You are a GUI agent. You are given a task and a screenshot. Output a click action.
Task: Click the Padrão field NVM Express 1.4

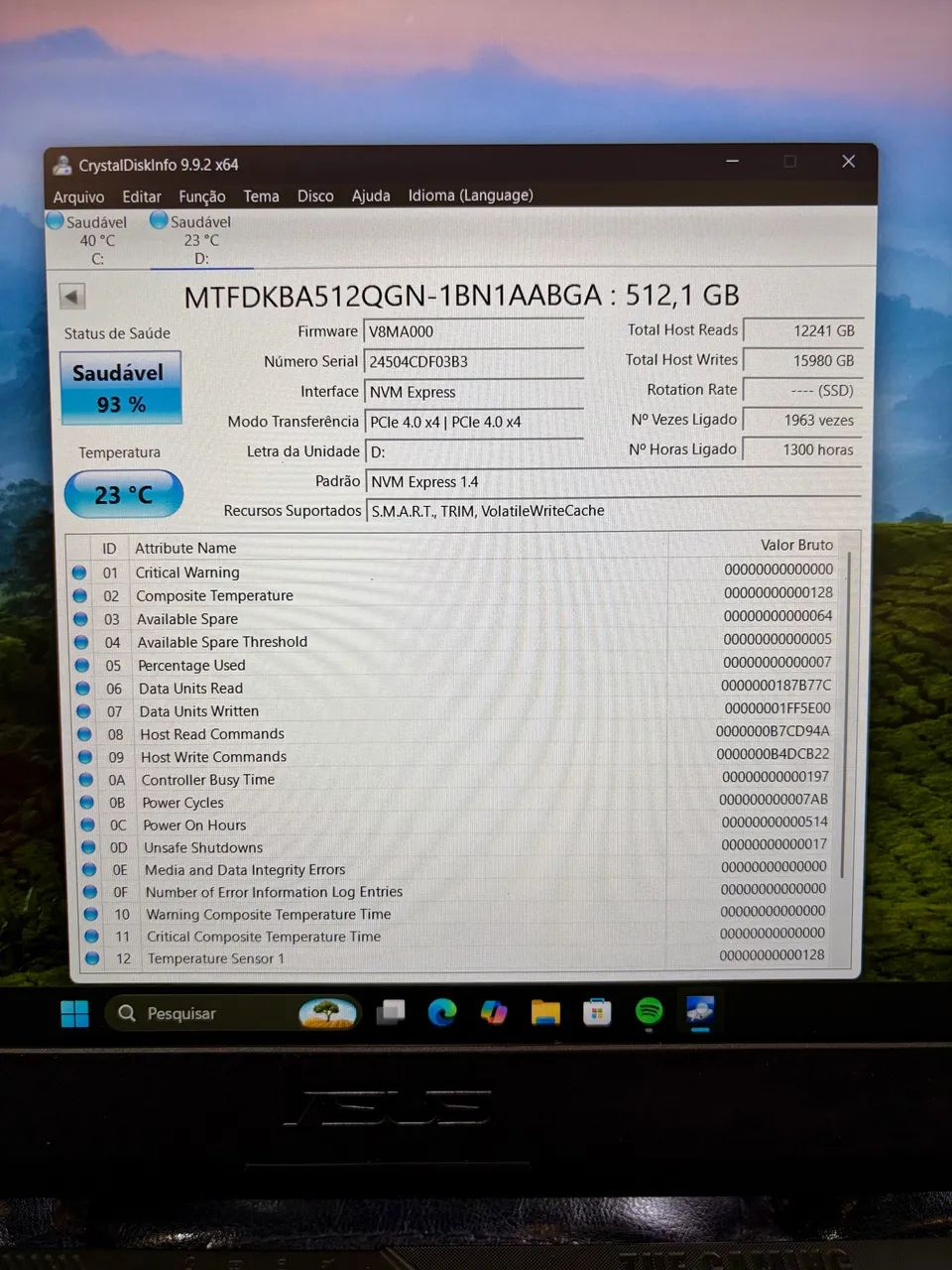pyautogui.click(x=613, y=481)
